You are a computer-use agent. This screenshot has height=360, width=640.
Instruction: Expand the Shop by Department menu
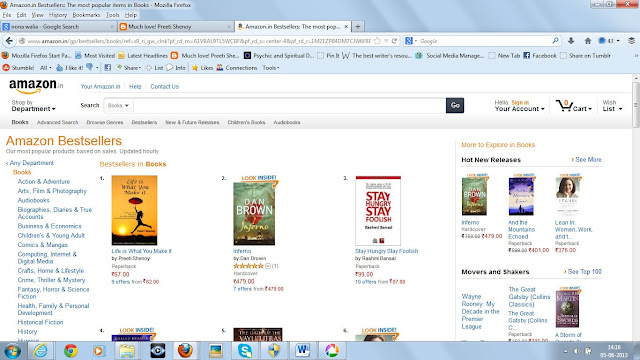pos(33,106)
